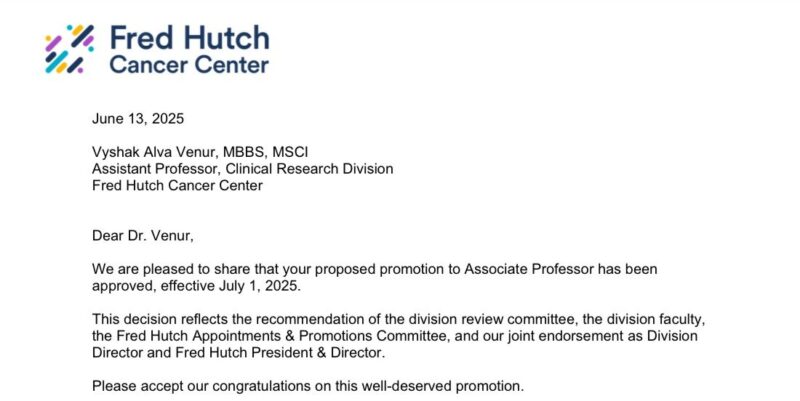Screen dimensions: 800x401
Task: Click 'Clinical Research Division' in address block
Action: coord(309,169)
